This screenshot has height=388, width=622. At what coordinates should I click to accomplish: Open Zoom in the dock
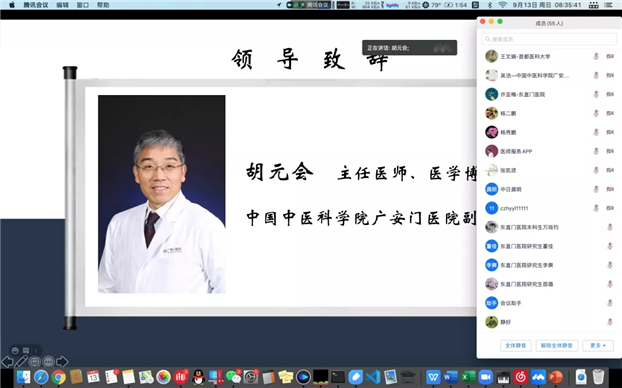point(486,376)
